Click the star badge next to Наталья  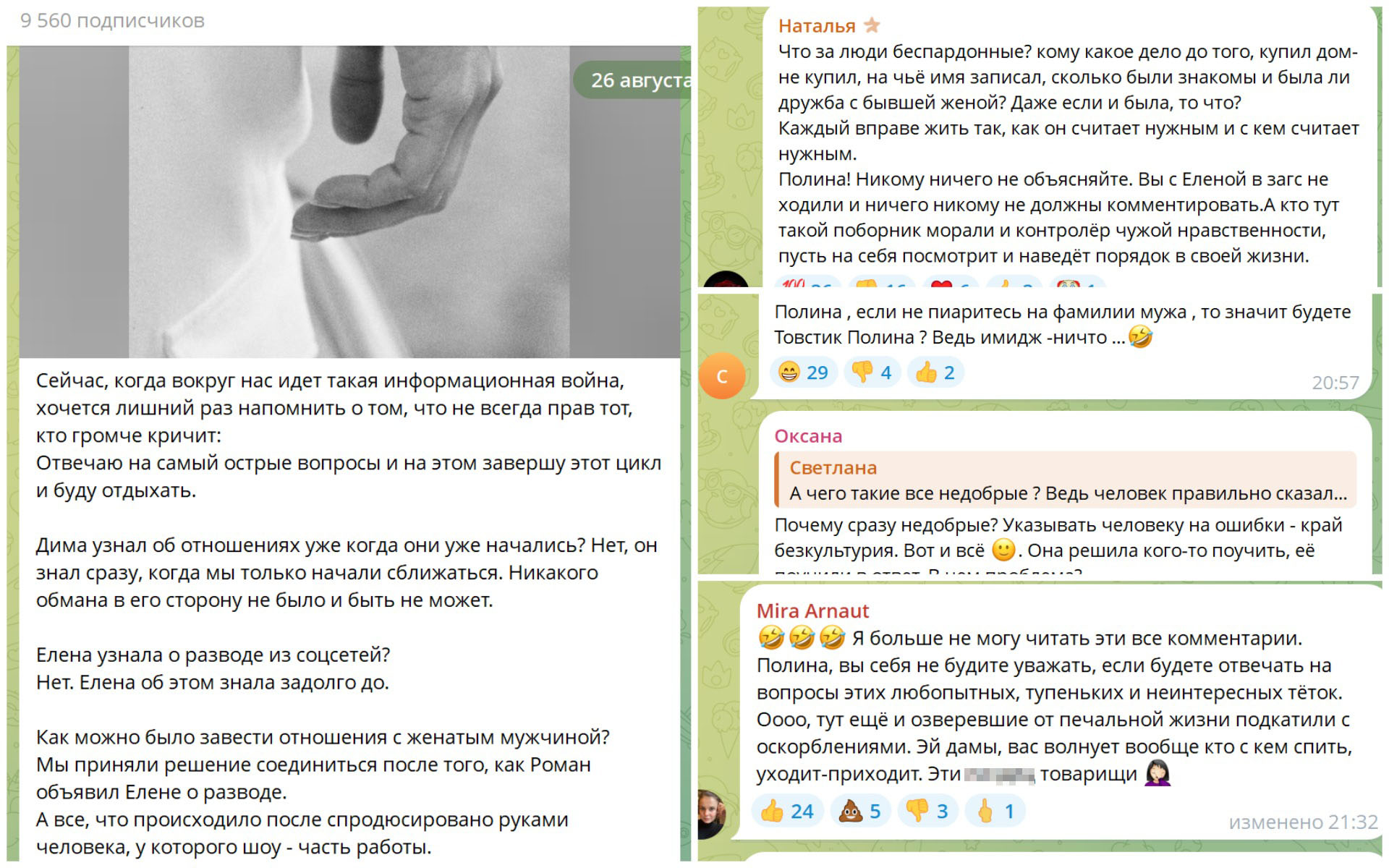872,26
